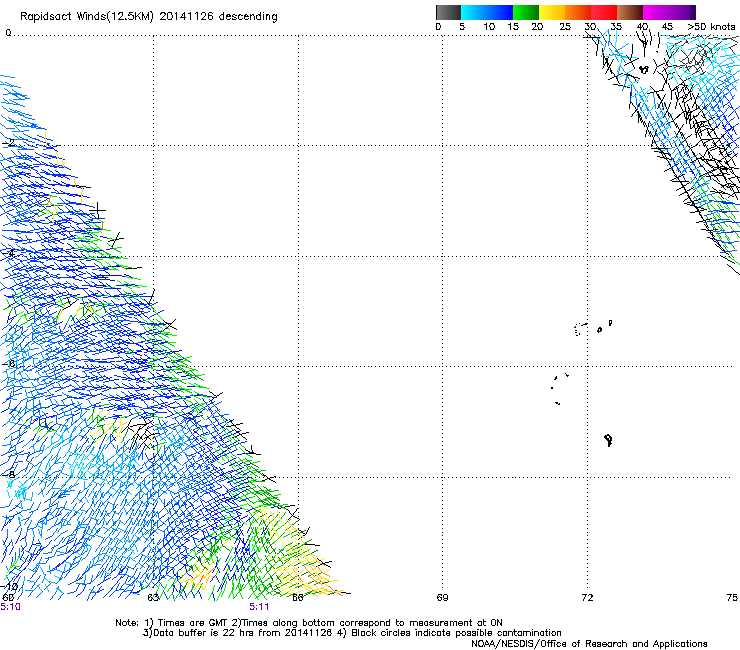740x650 pixels.
Task: Click the 5:11 swath time label
Action: [259, 607]
